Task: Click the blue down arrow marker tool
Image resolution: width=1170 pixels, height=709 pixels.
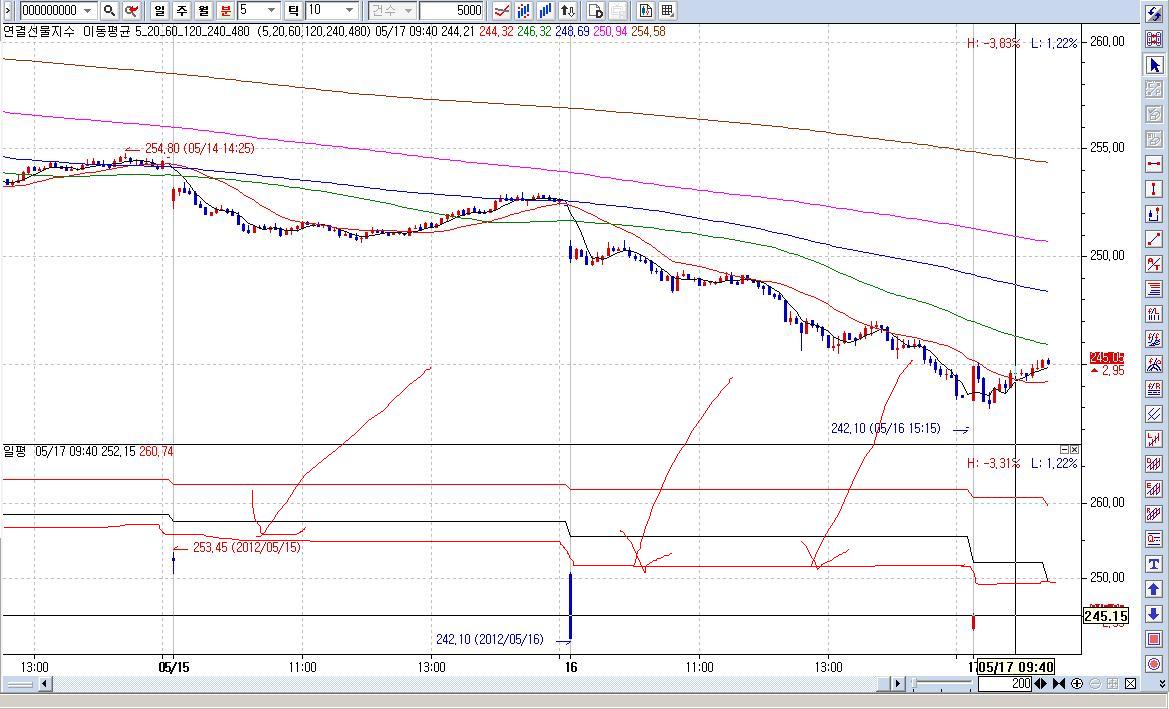Action: pyautogui.click(x=1154, y=614)
